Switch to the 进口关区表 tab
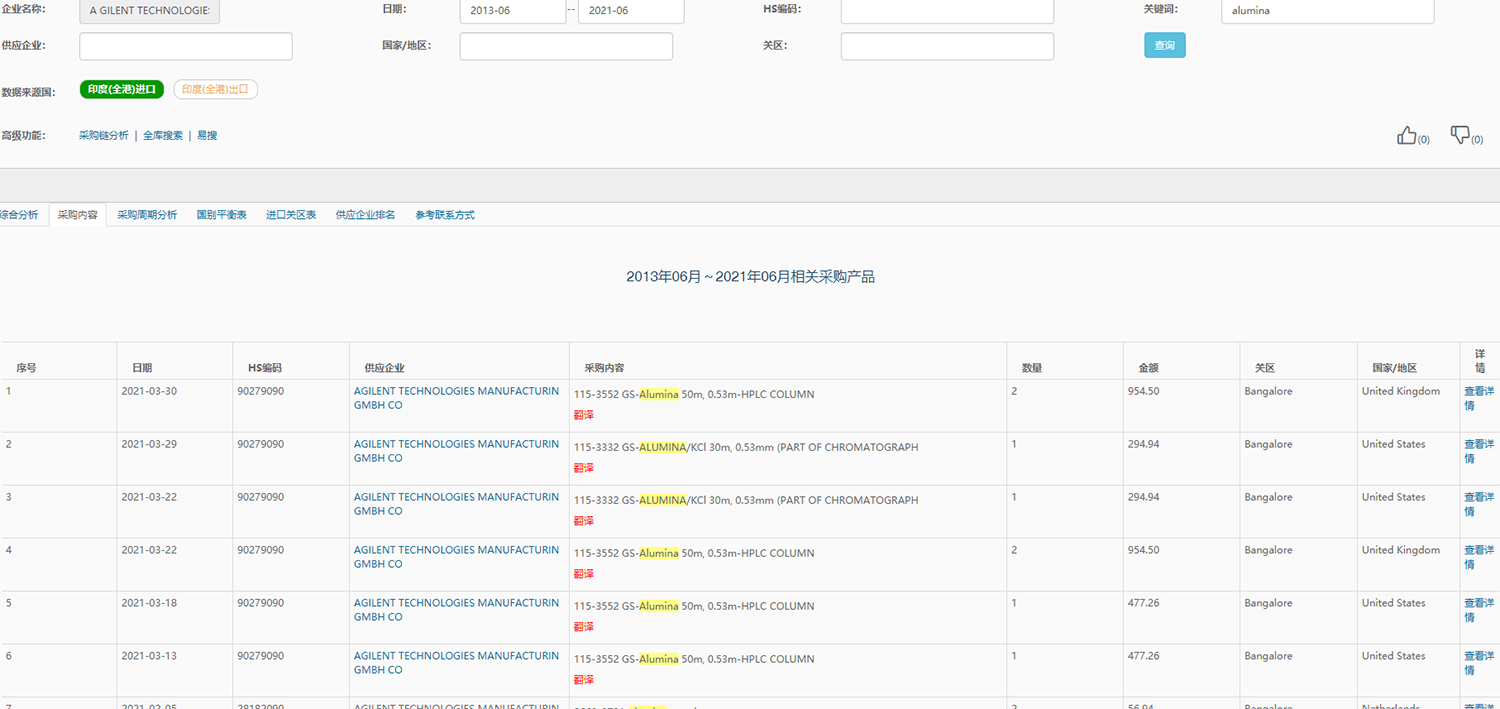The image size is (1500, 709). pyautogui.click(x=291, y=215)
